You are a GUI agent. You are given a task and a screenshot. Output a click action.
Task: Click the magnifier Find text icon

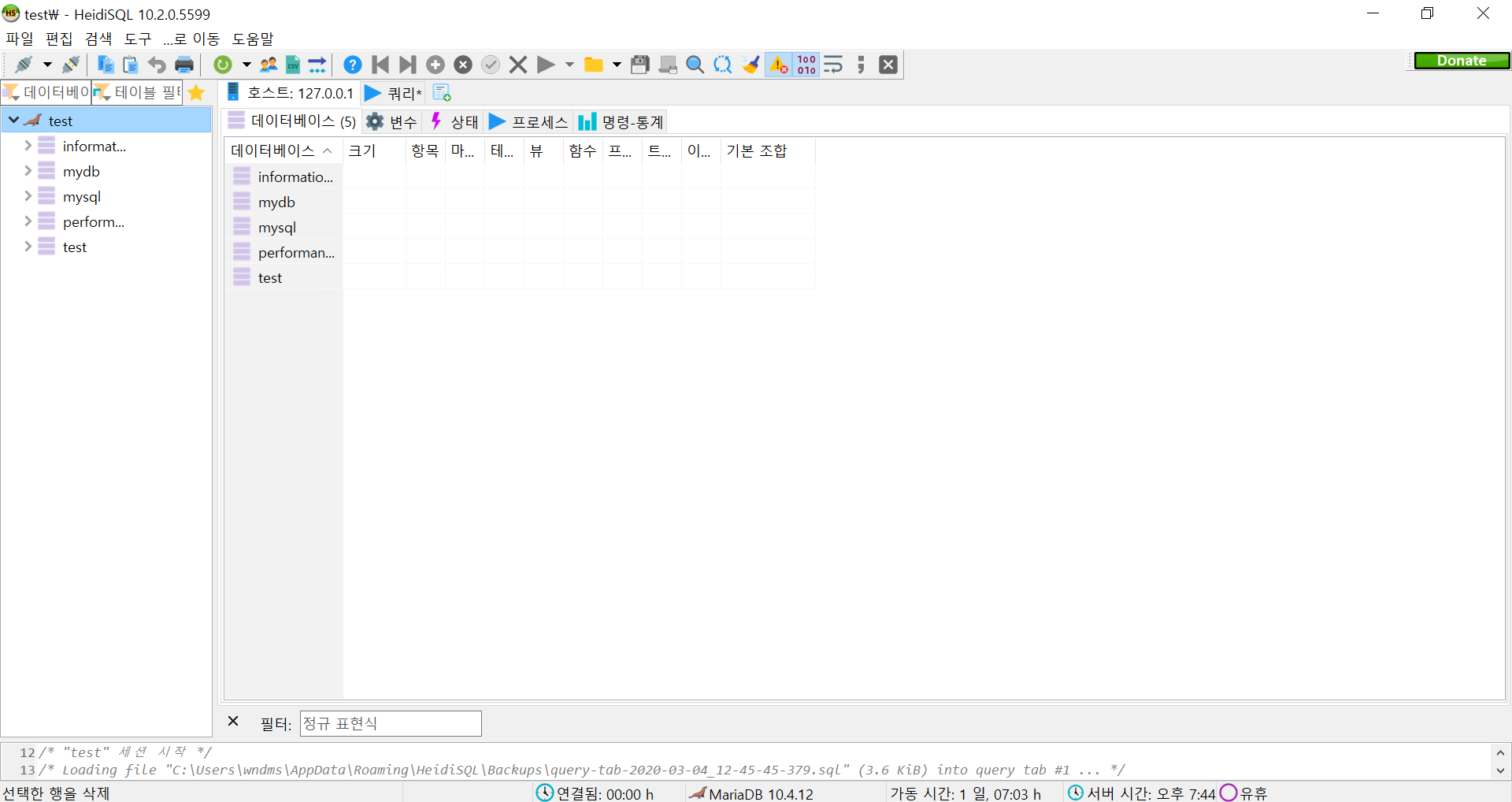pos(695,65)
